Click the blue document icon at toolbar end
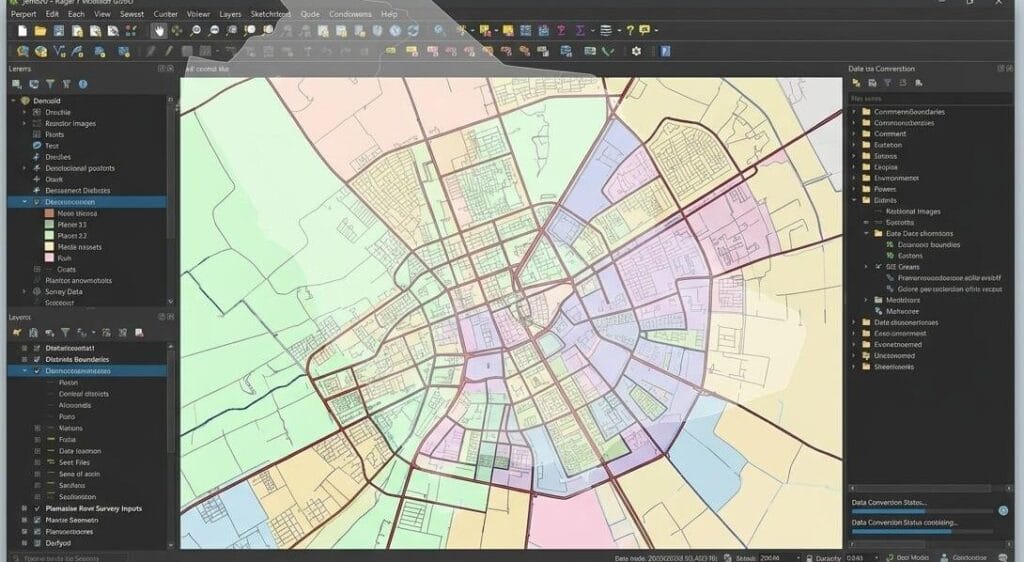The width and height of the screenshot is (1024, 562). 665,51
